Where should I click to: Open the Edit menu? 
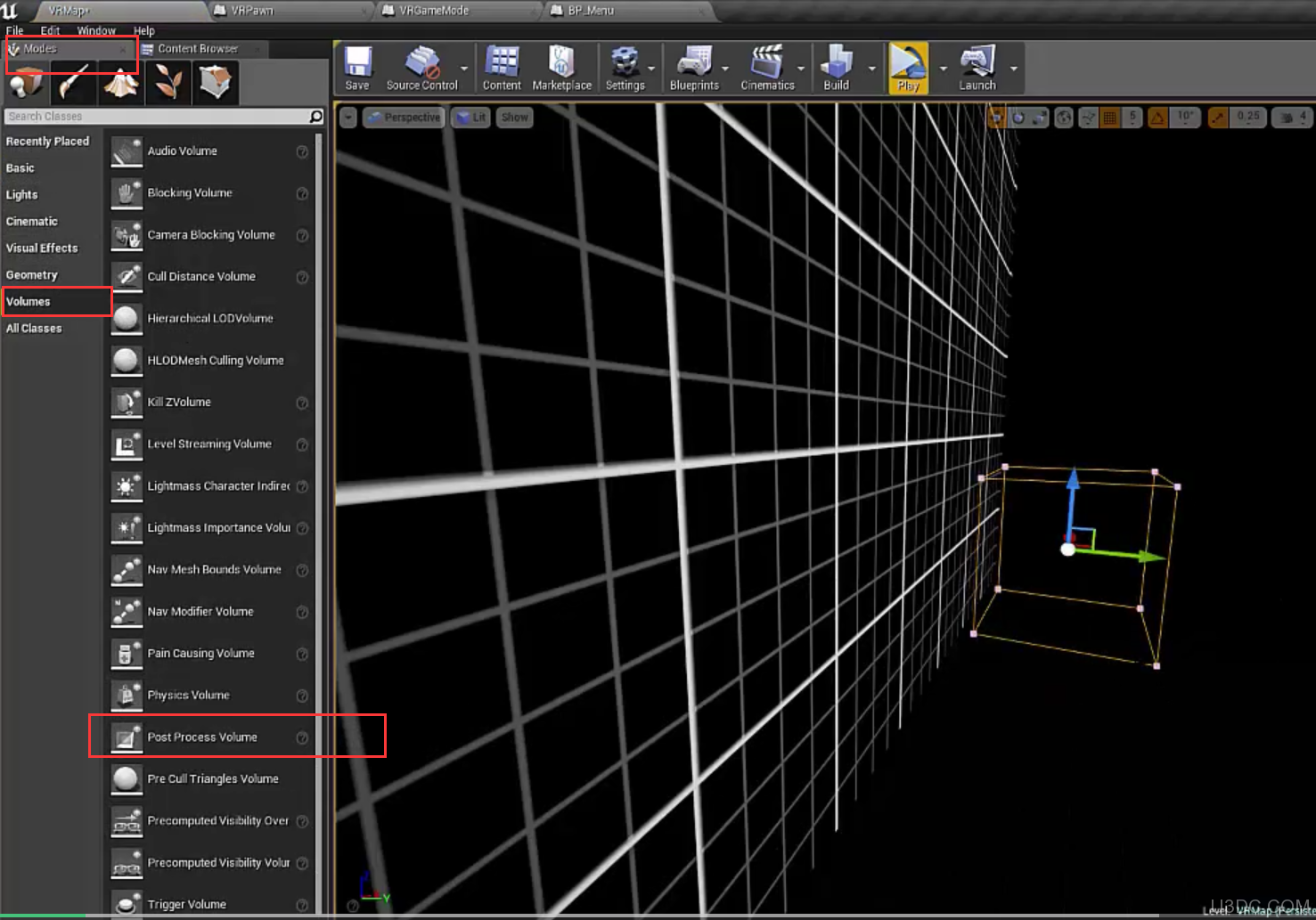tap(50, 31)
